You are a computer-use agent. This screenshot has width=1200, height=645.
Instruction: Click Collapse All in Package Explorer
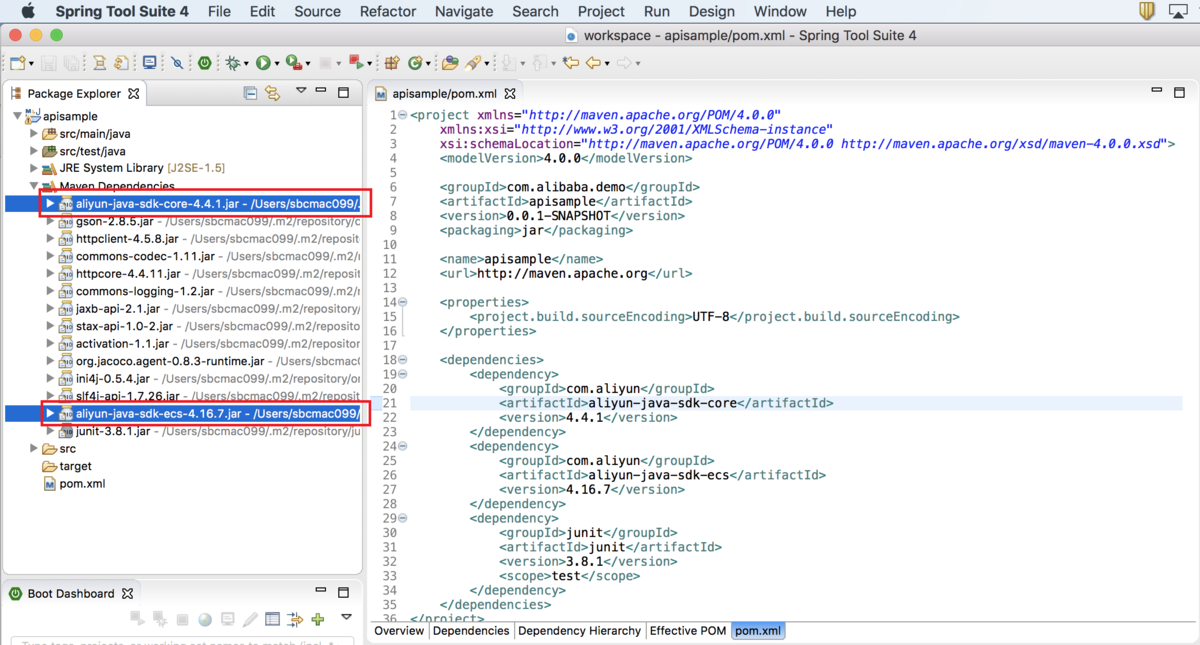(250, 93)
